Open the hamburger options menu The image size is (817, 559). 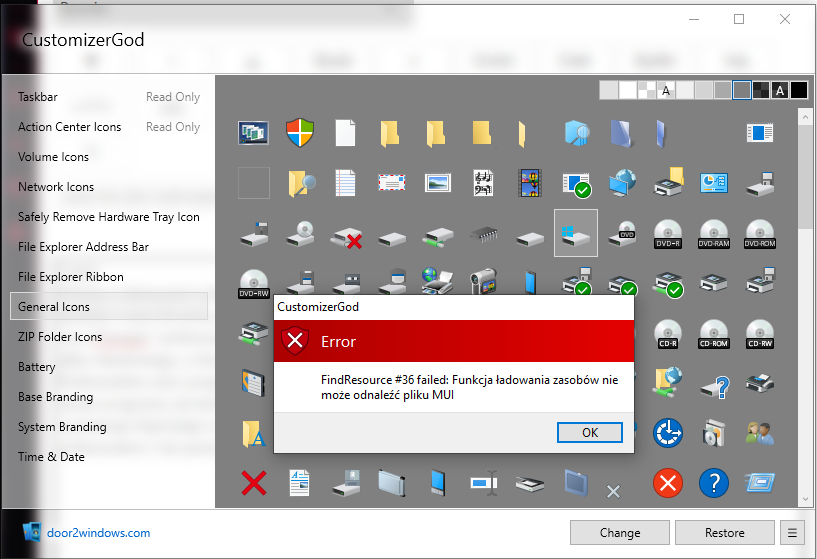pyautogui.click(x=792, y=532)
